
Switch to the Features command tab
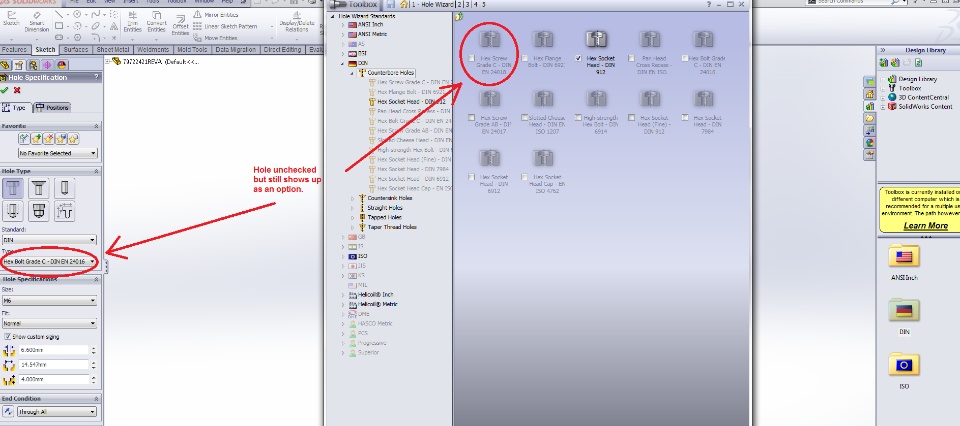click(14, 50)
